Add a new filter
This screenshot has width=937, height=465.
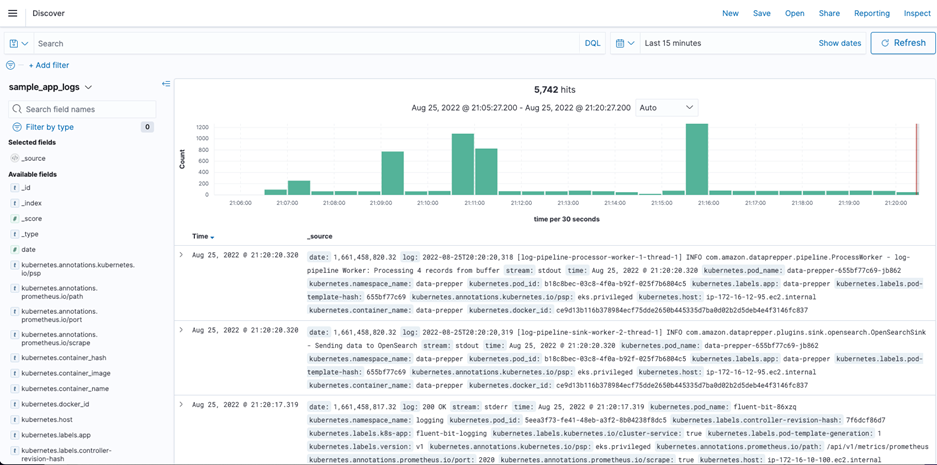(48, 65)
